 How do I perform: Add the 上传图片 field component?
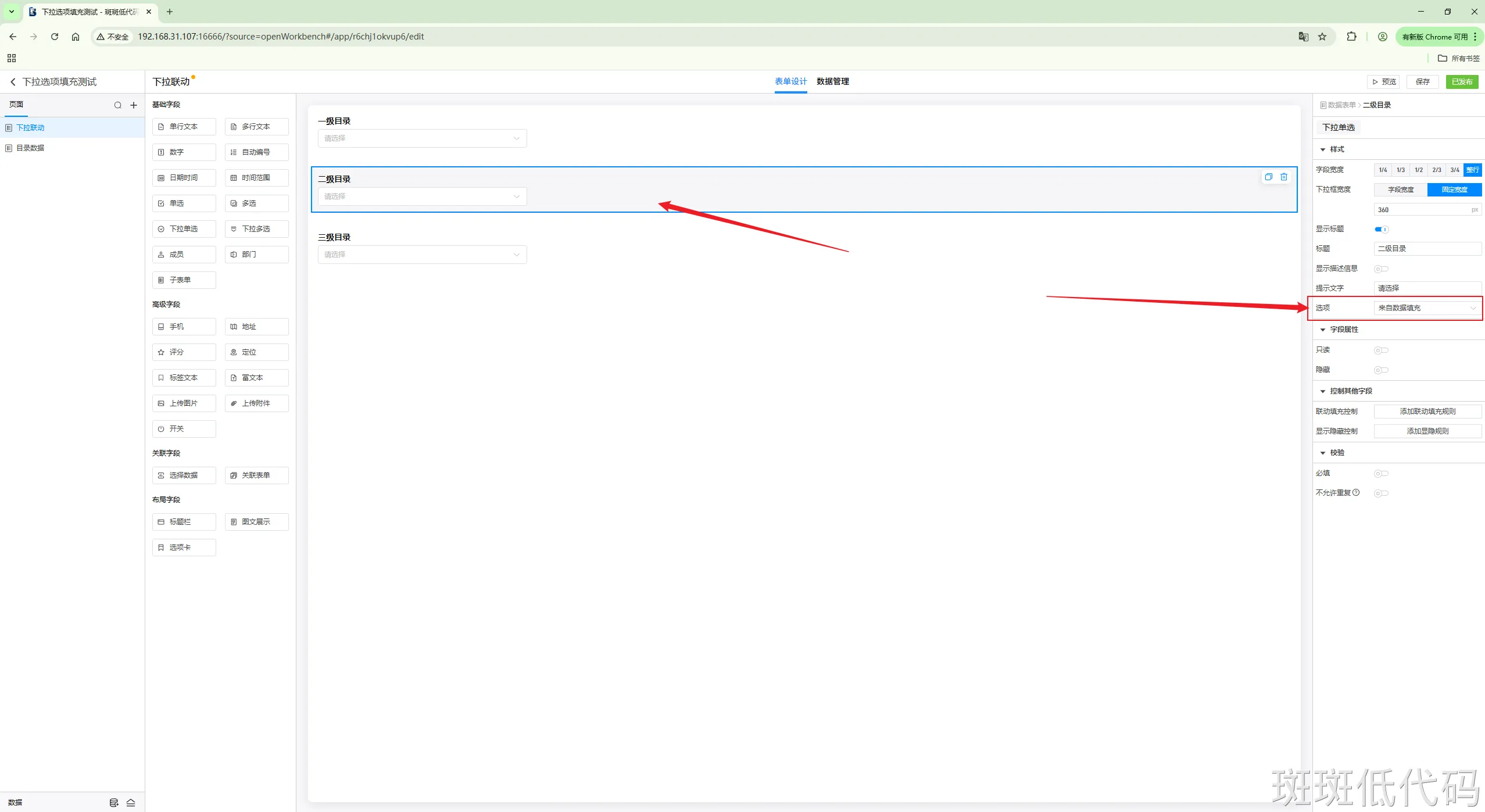point(184,403)
